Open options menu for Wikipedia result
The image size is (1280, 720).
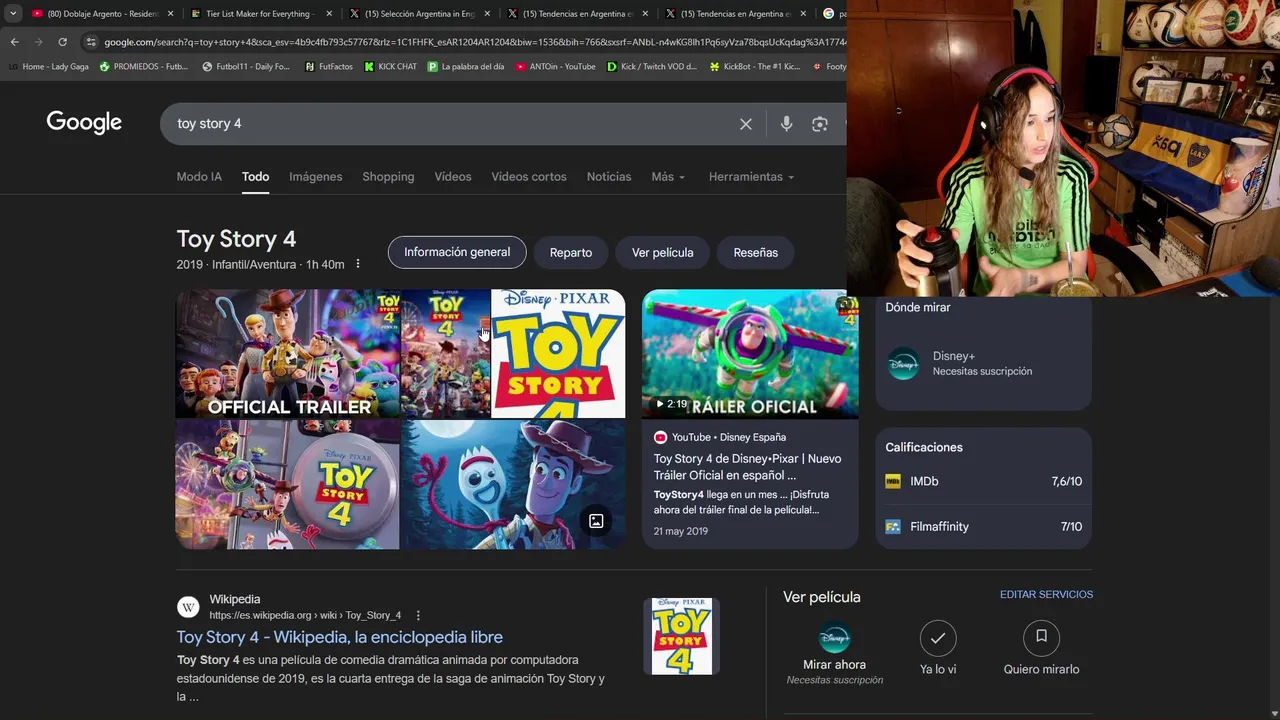(418, 615)
